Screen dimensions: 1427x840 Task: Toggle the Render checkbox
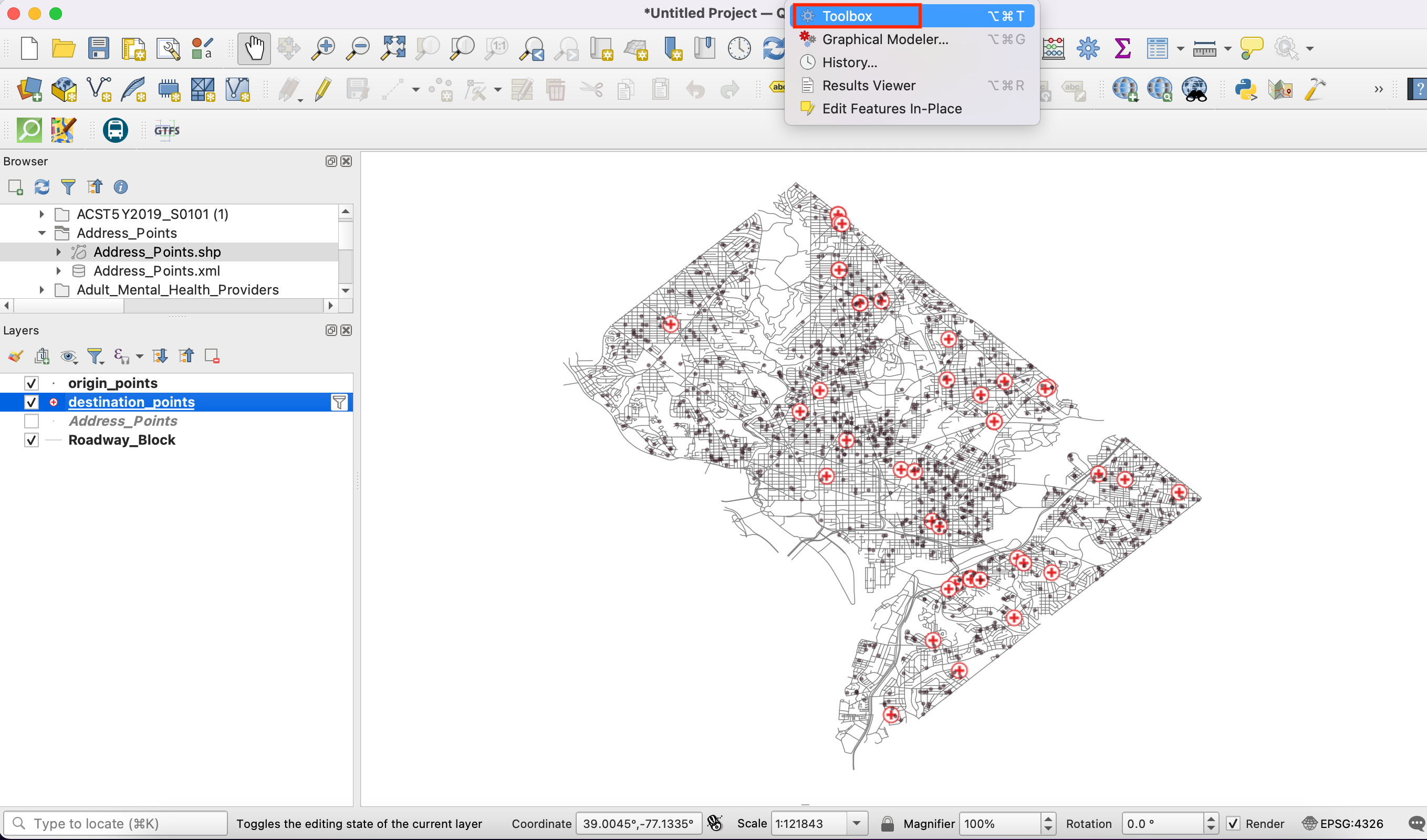tap(1233, 824)
